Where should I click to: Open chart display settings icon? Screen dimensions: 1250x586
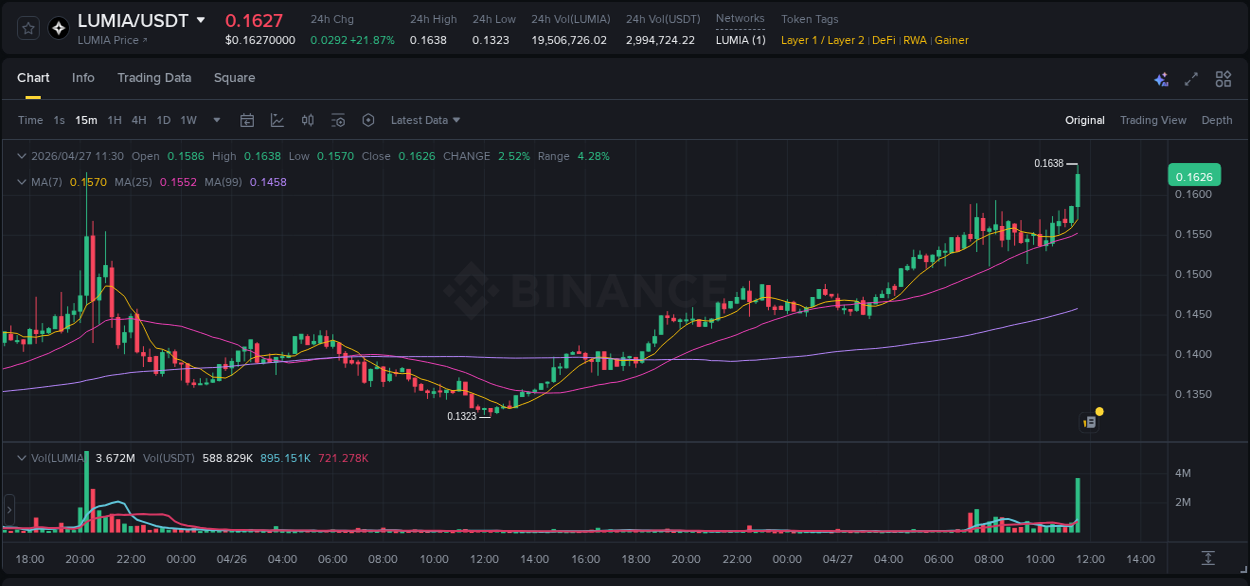click(338, 120)
